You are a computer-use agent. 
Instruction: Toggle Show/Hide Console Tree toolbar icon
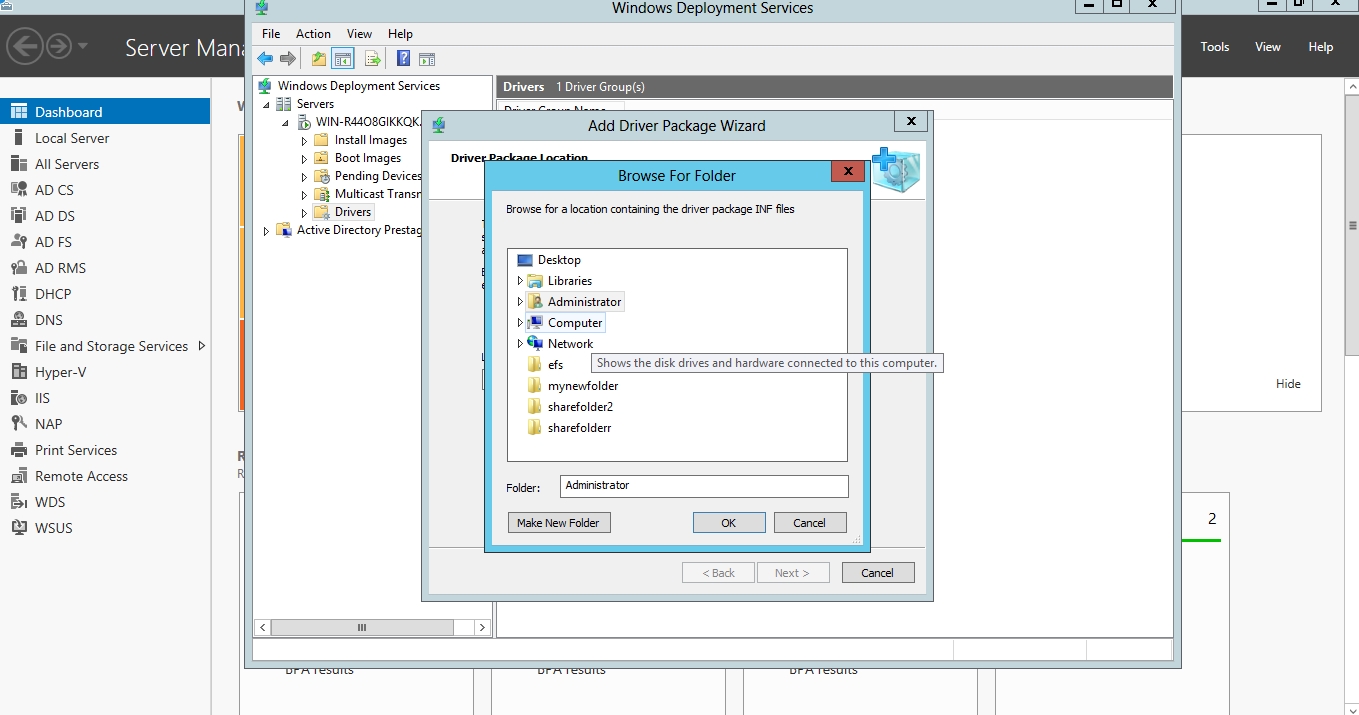(343, 59)
